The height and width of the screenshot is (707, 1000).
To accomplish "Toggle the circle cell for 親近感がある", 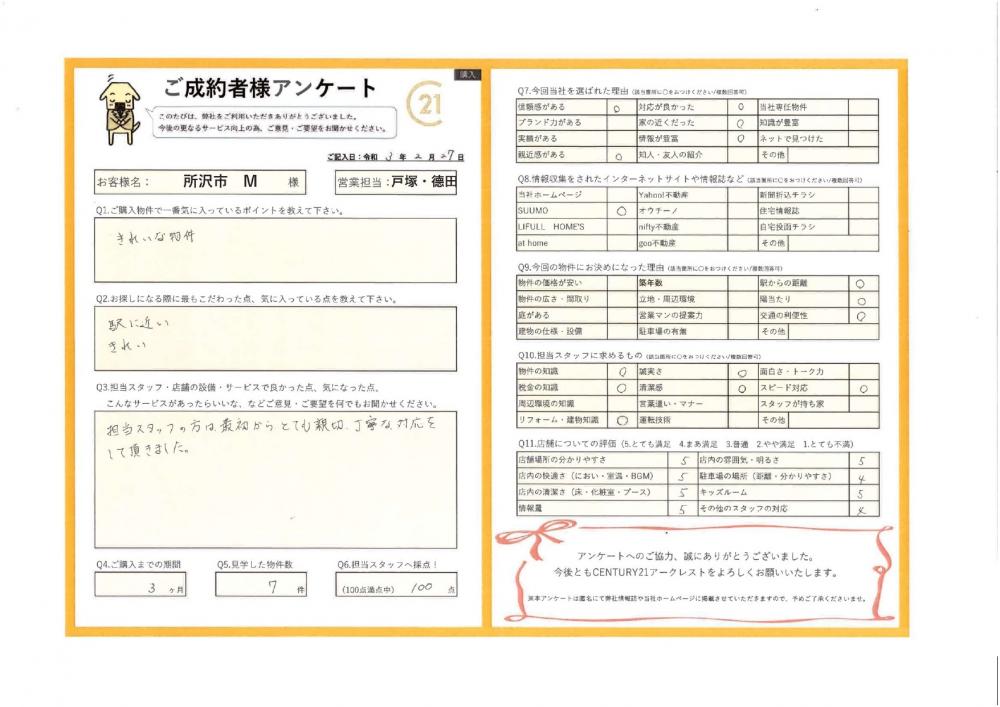I will [x=622, y=155].
